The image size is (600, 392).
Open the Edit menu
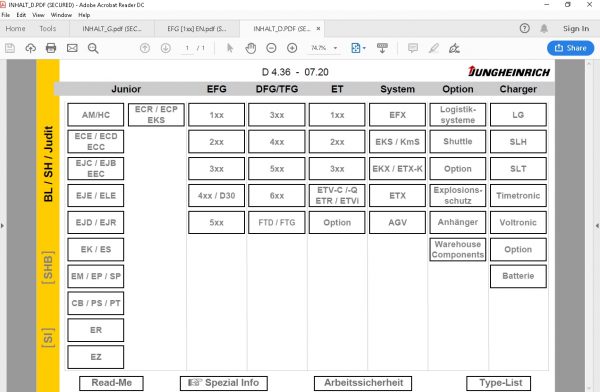(21, 15)
